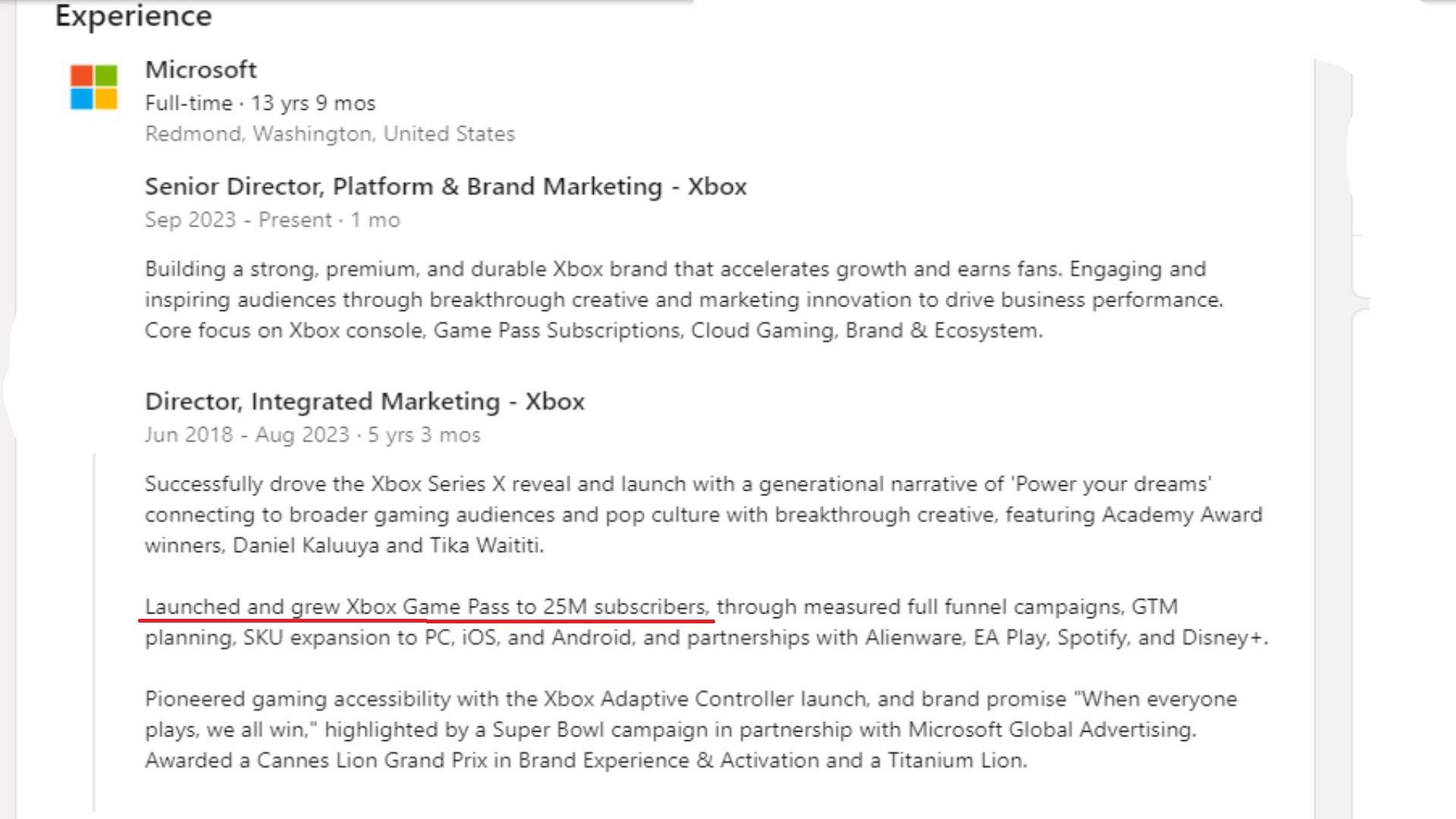Click the Full-time 13 yrs 9 mos text

coord(260,103)
